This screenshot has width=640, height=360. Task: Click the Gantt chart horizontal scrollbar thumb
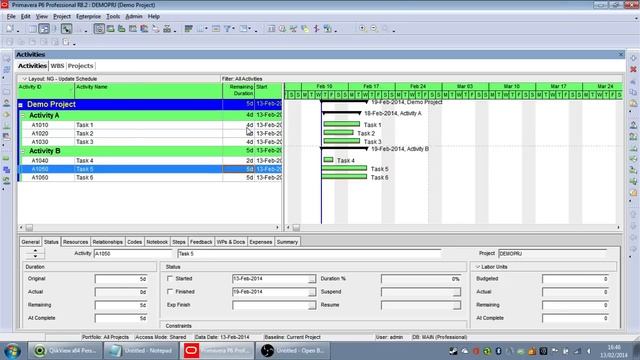click(x=296, y=228)
